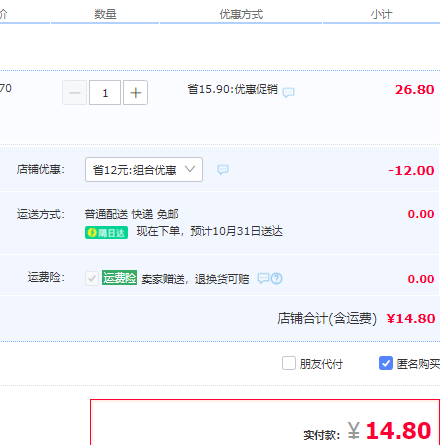Open chat bubble icon next to 退换货可赔
The width and height of the screenshot is (443, 445).
pos(263,278)
